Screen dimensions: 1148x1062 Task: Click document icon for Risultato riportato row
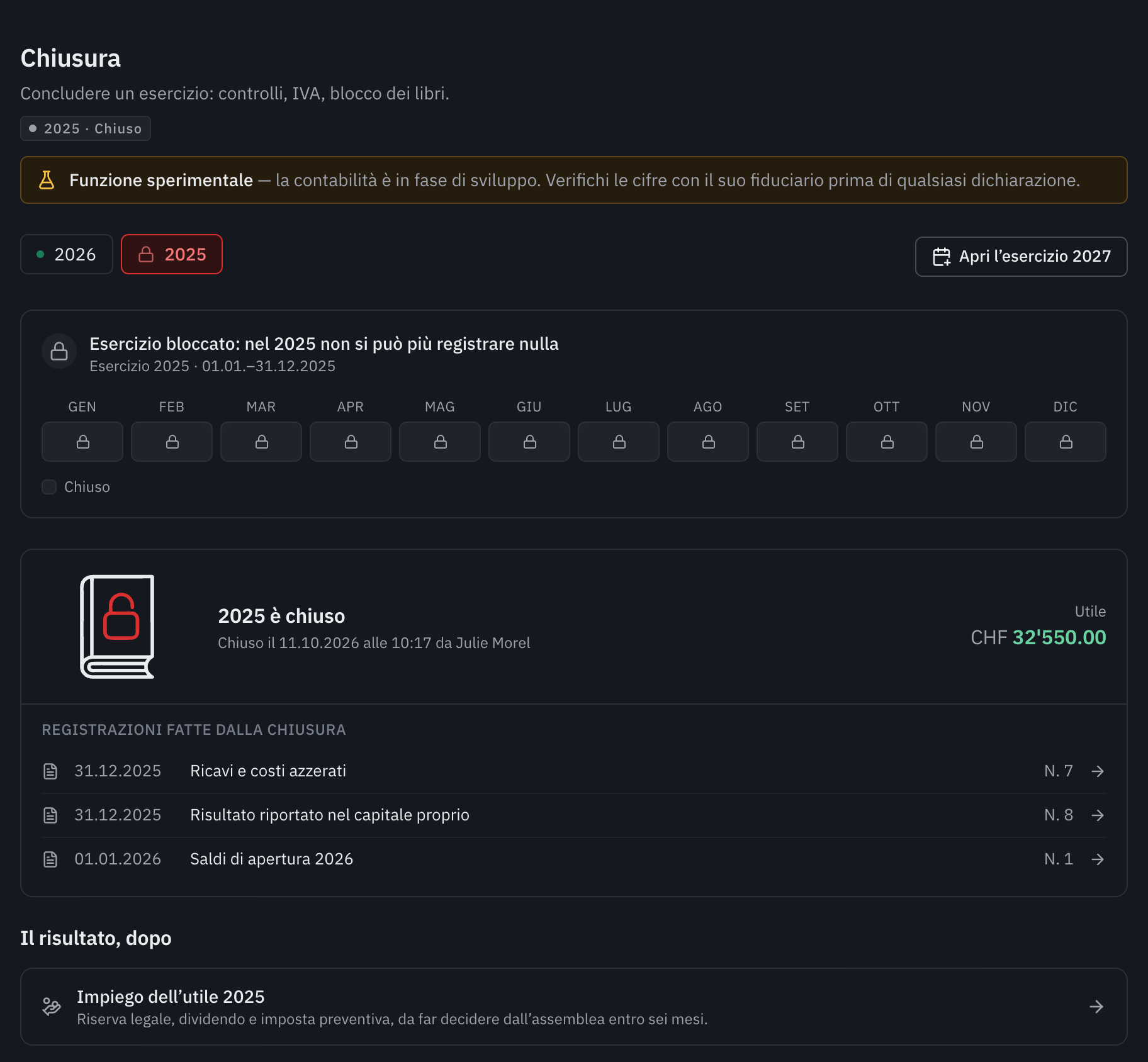[x=50, y=815]
